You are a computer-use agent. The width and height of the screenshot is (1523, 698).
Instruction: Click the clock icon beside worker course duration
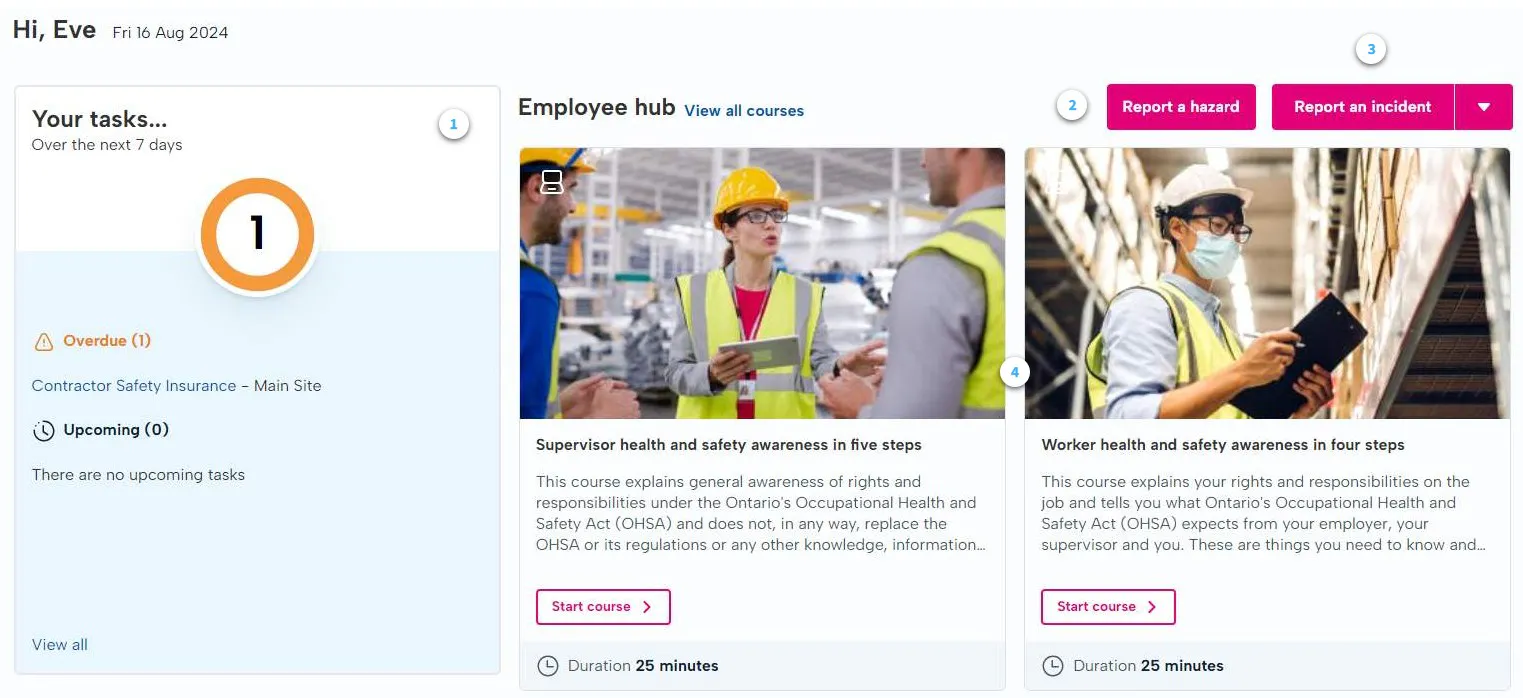pyautogui.click(x=1053, y=666)
